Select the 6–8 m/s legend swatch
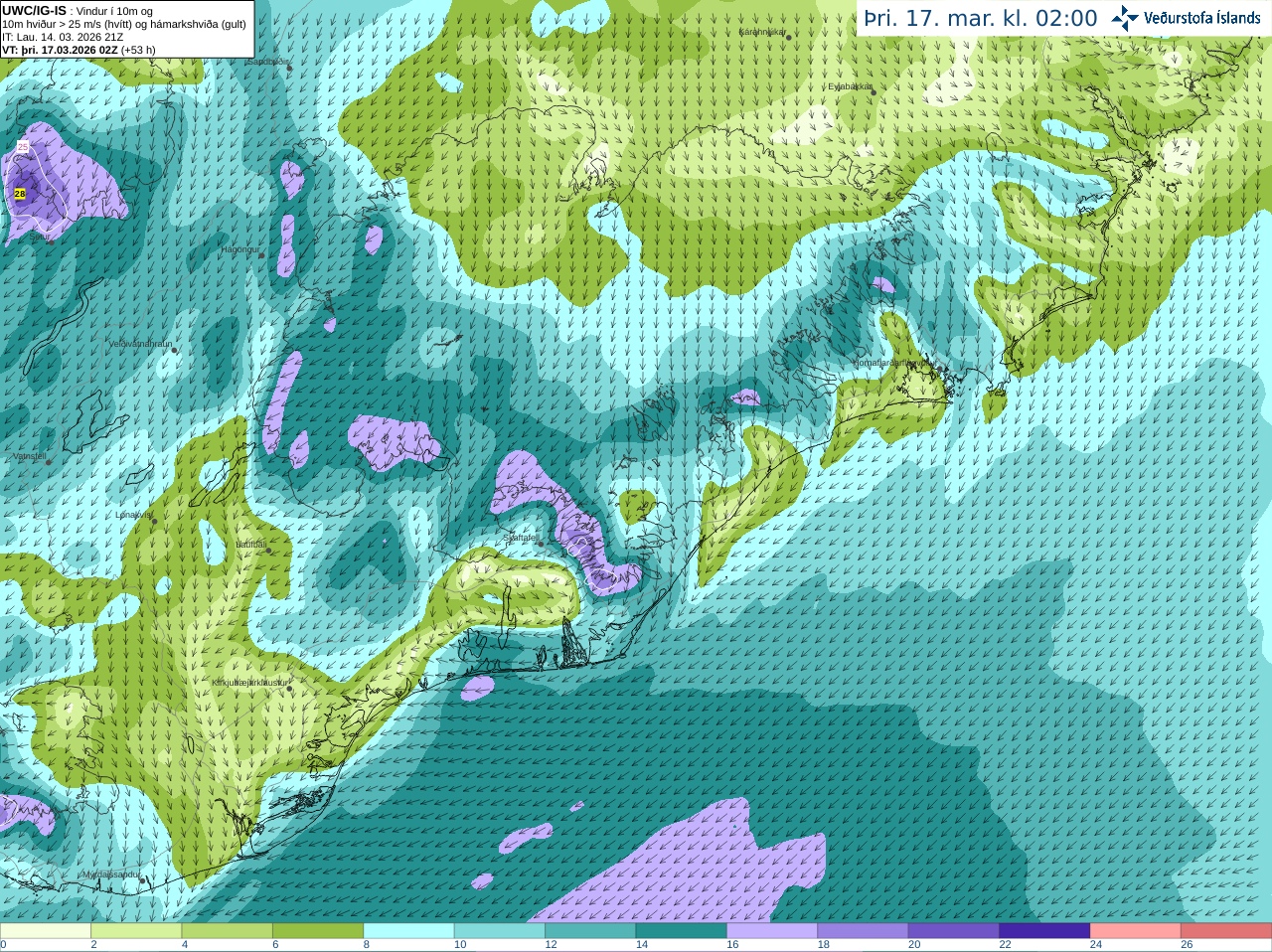The image size is (1272, 952). (x=318, y=931)
